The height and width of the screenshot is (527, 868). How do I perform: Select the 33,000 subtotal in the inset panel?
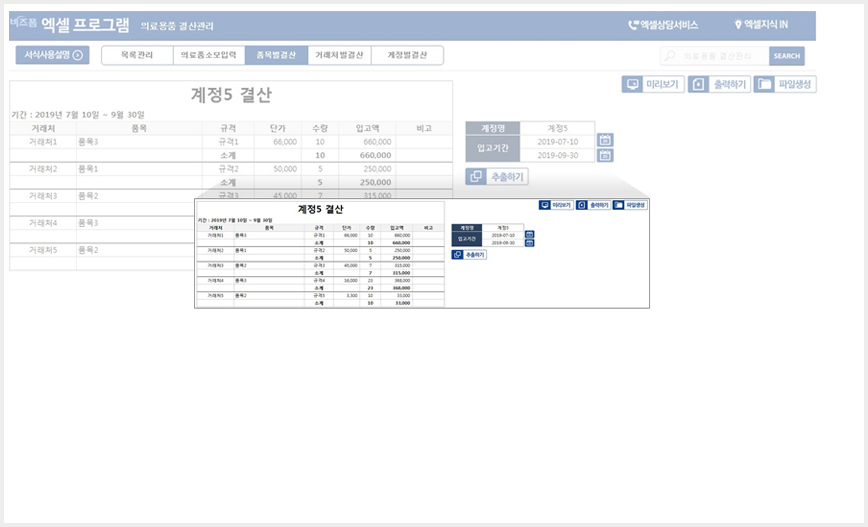[396, 303]
